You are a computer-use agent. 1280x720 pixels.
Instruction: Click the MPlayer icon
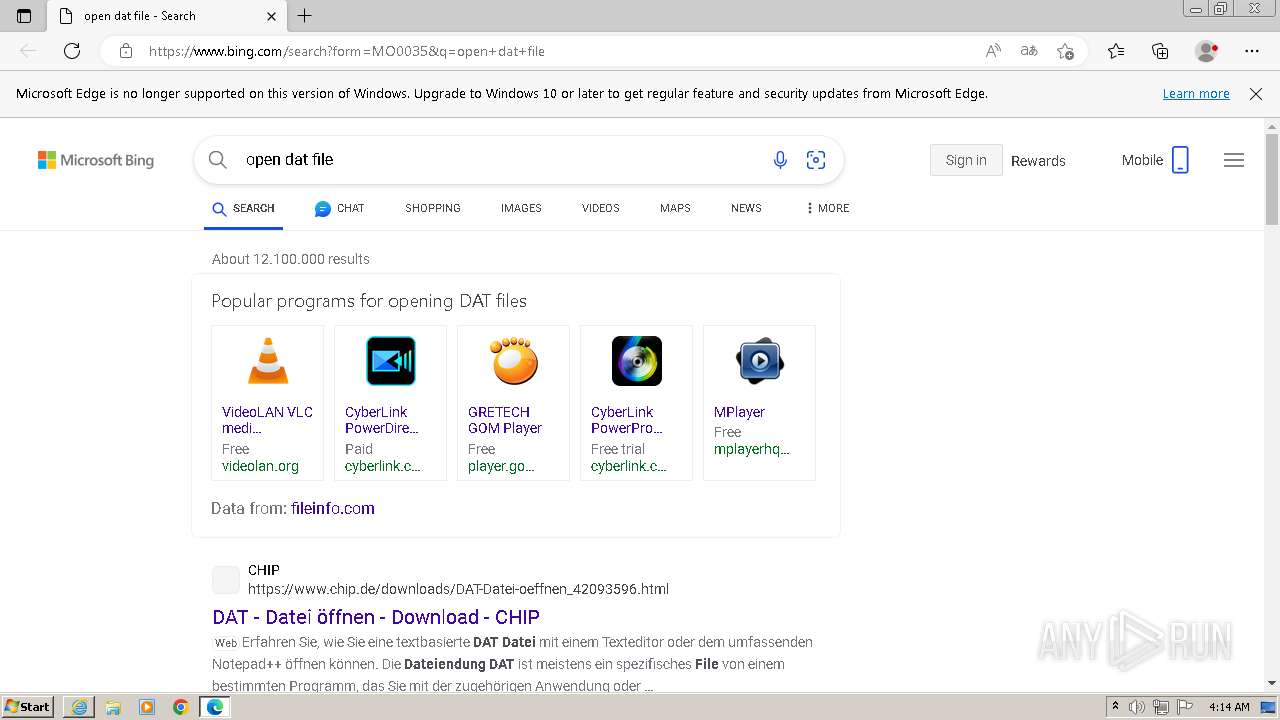pyautogui.click(x=760, y=361)
